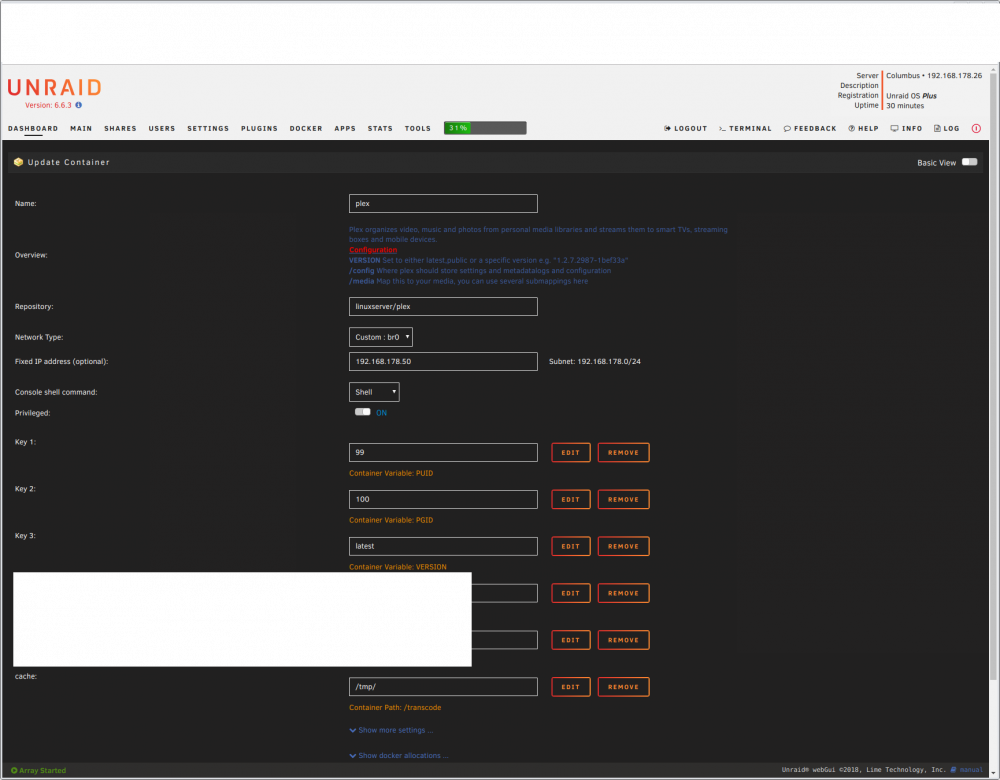Open the Plugins tab

260,128
